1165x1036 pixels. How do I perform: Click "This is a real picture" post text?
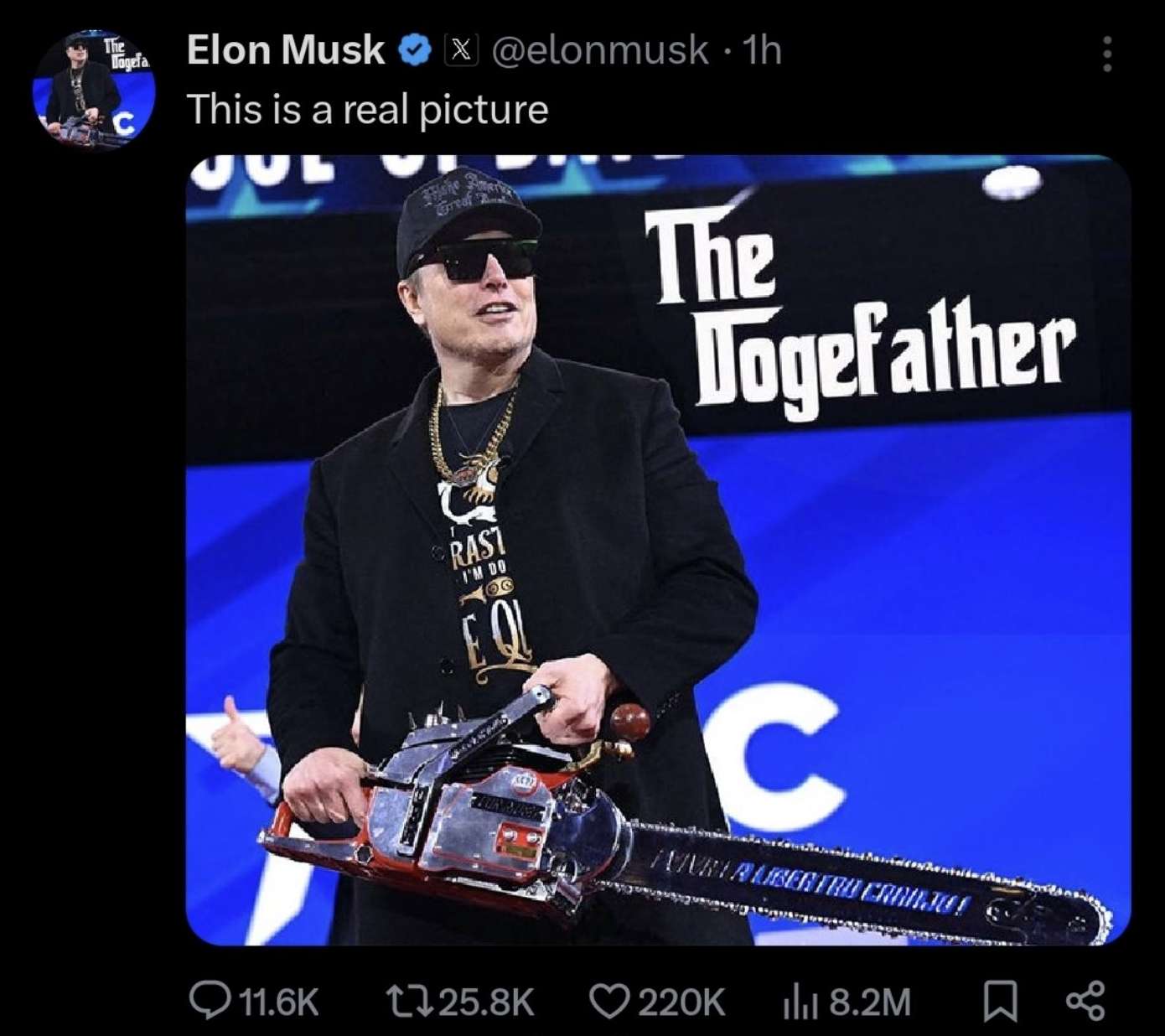click(x=367, y=110)
